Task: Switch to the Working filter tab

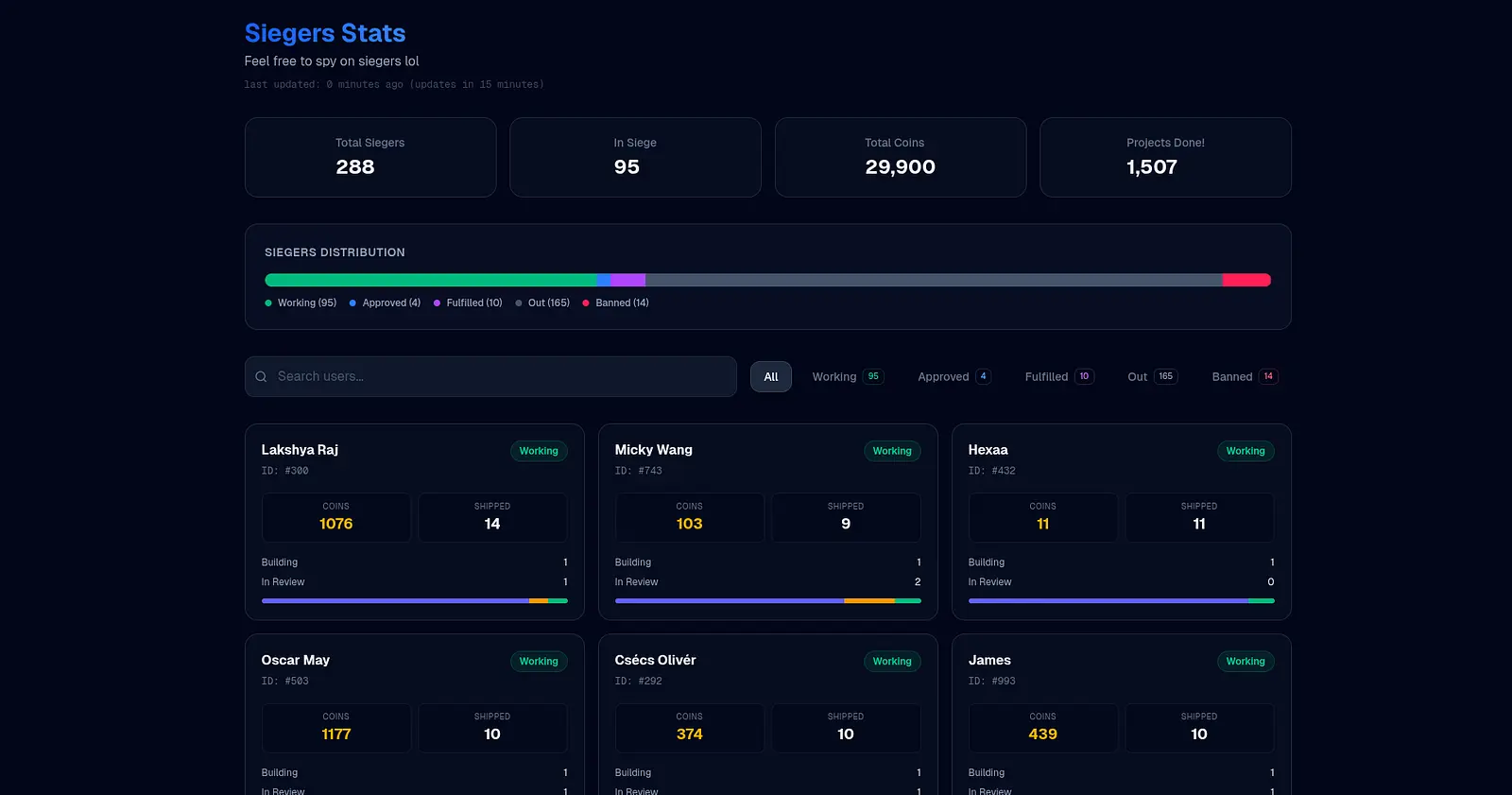Action: click(x=847, y=376)
